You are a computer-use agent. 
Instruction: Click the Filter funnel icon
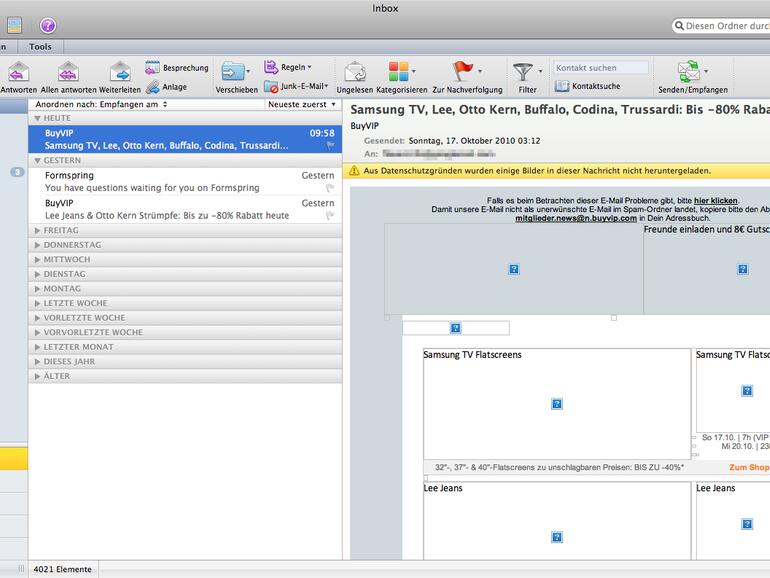522,72
